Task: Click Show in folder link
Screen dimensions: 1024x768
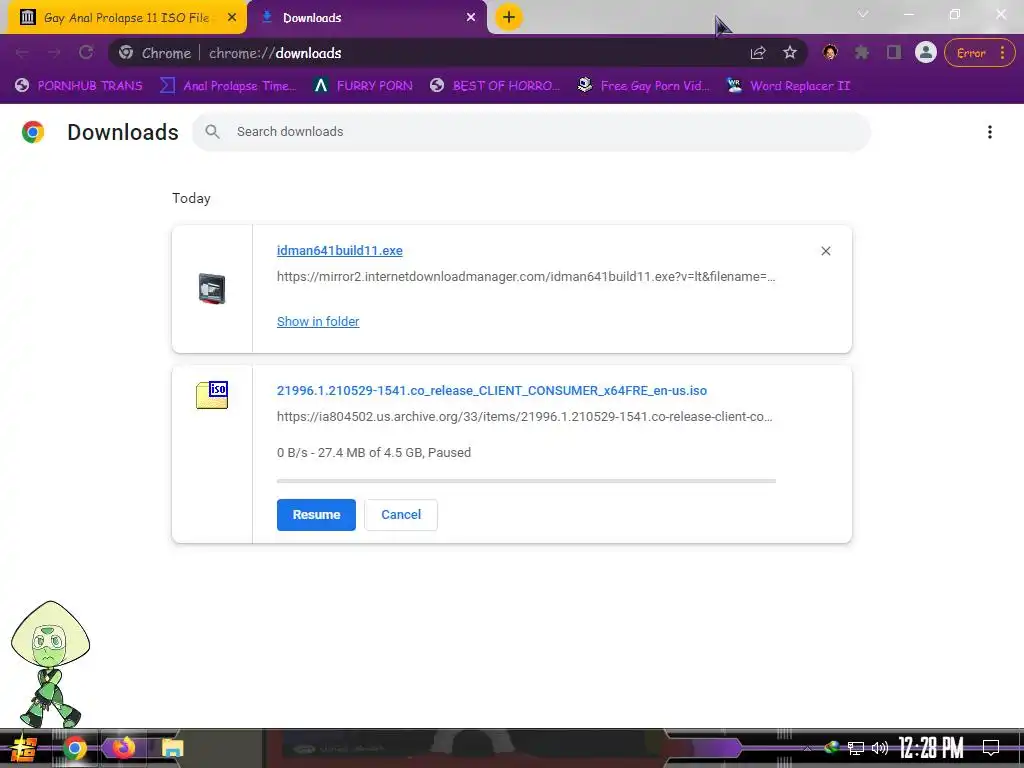Action: click(x=318, y=321)
